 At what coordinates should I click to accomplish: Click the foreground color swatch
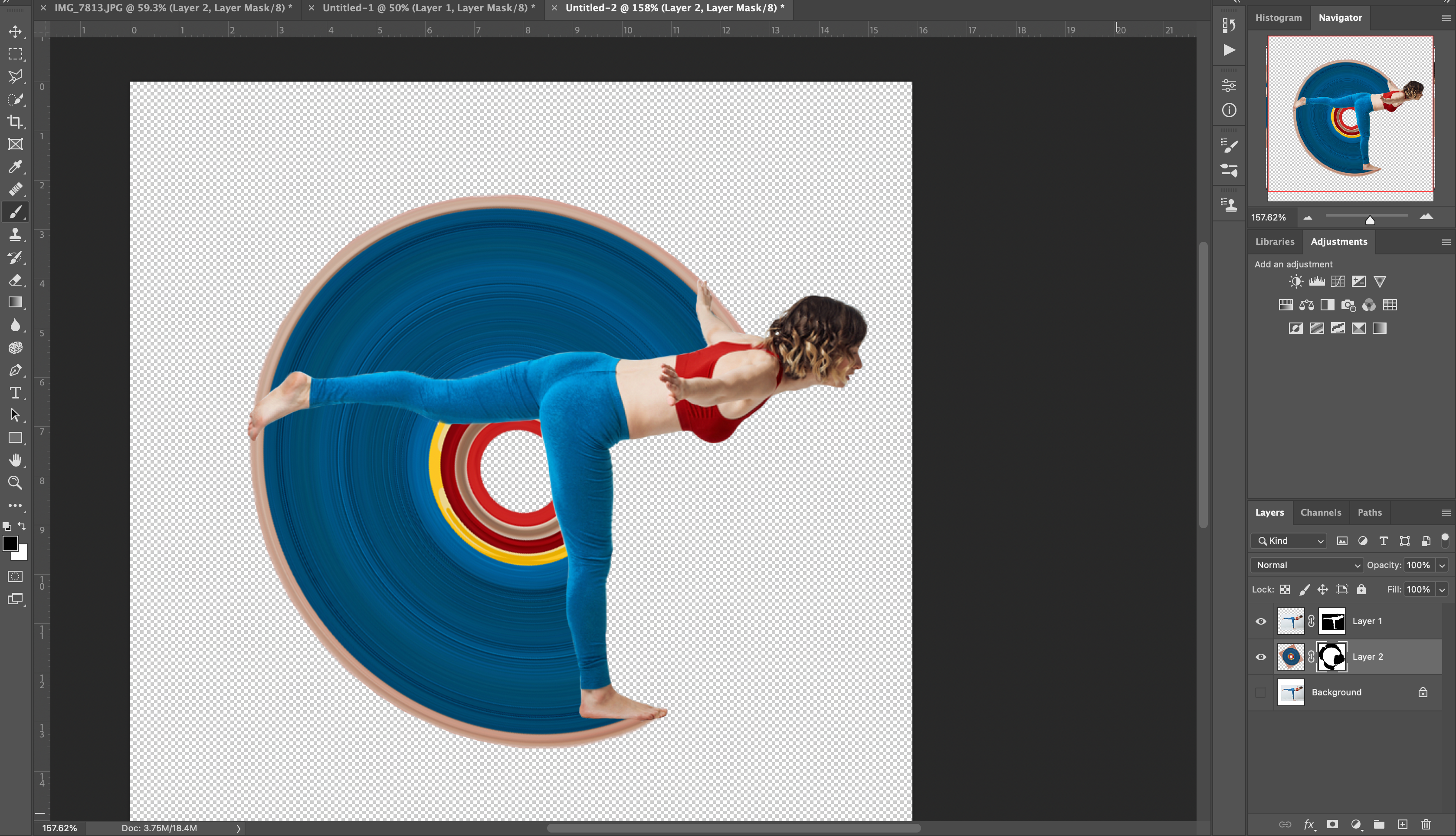pyautogui.click(x=10, y=543)
